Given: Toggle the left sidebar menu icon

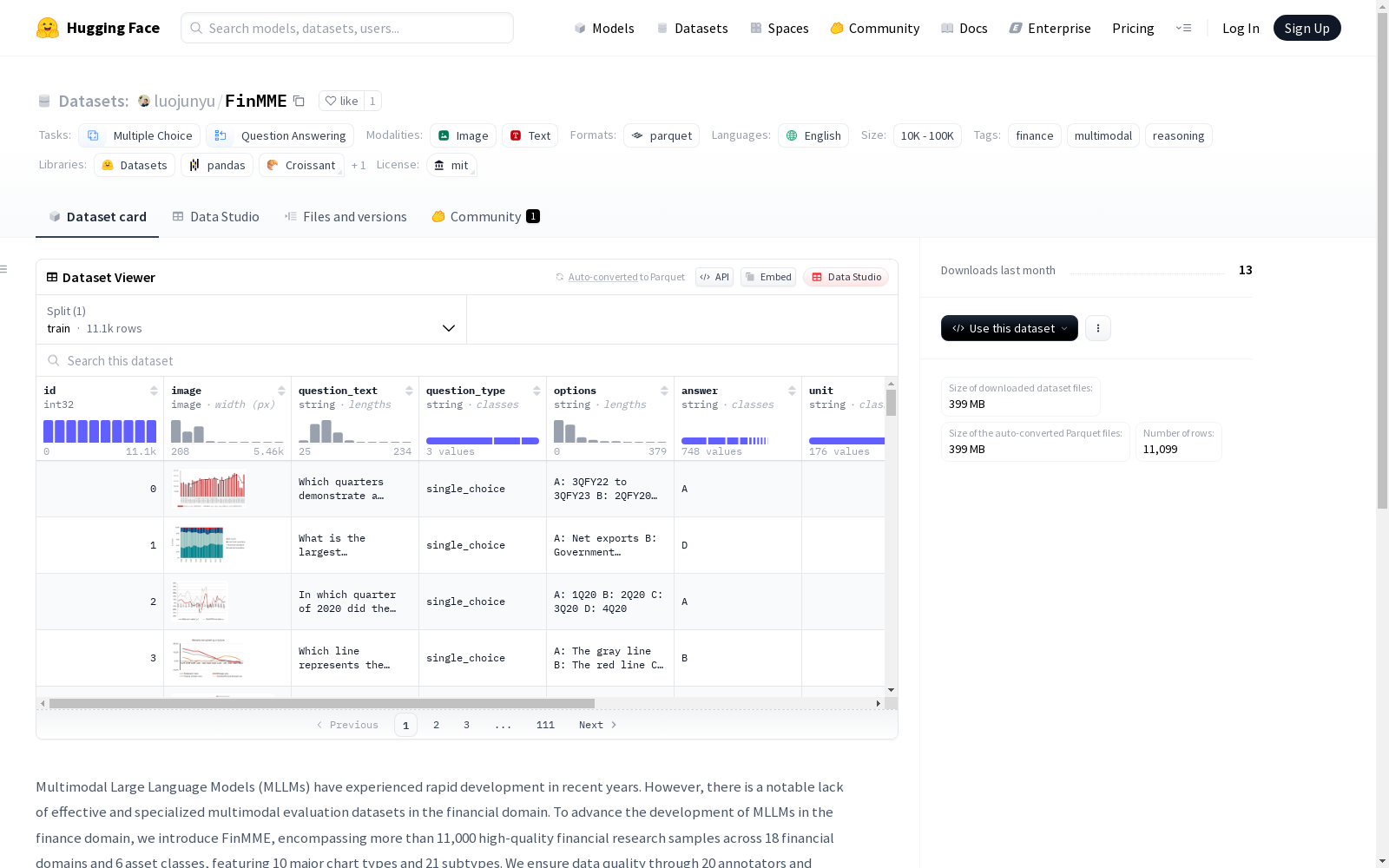Looking at the screenshot, I should [4, 269].
